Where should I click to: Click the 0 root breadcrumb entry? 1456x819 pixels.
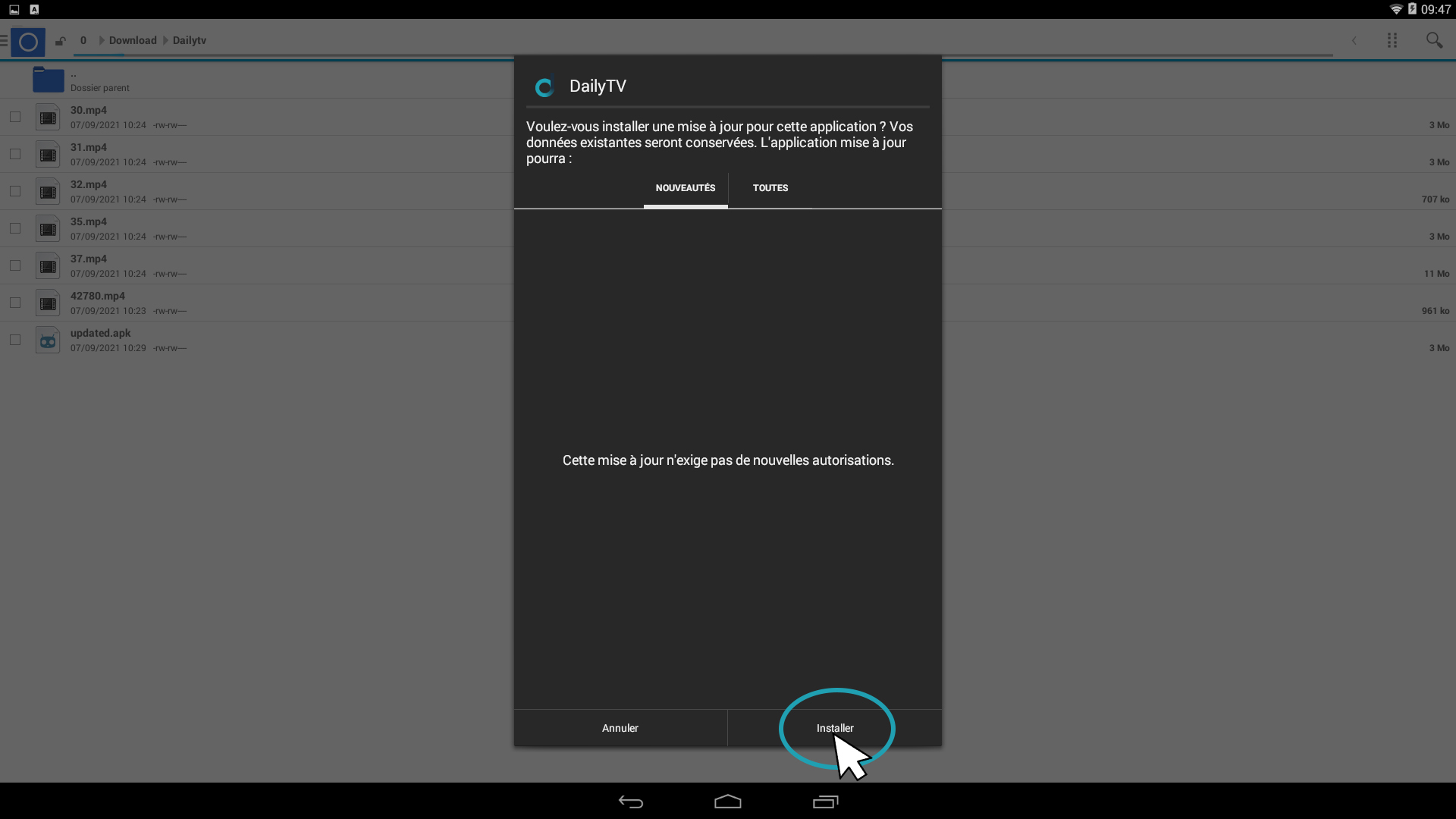click(x=83, y=40)
